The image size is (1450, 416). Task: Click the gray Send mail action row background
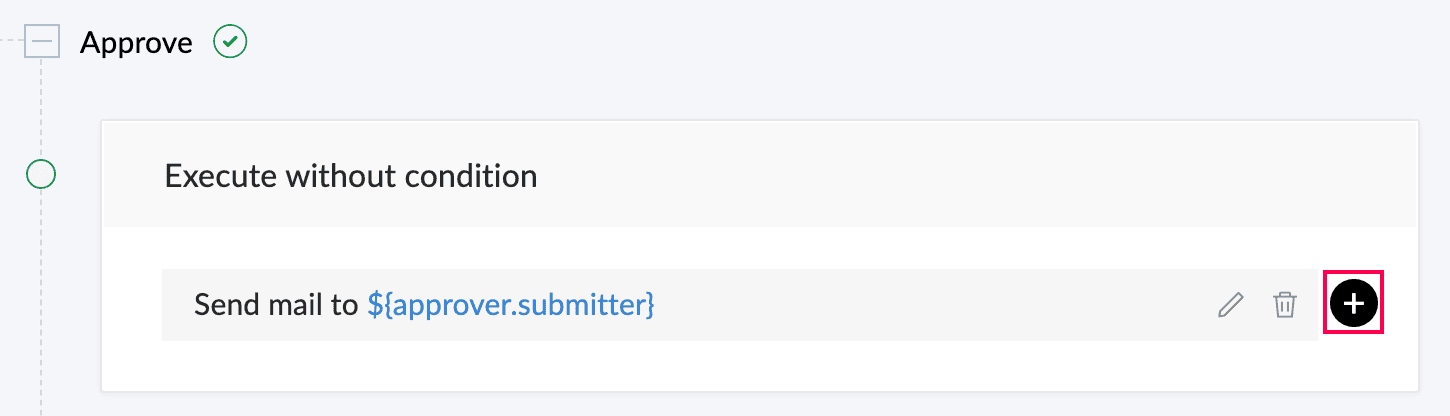tap(740, 305)
